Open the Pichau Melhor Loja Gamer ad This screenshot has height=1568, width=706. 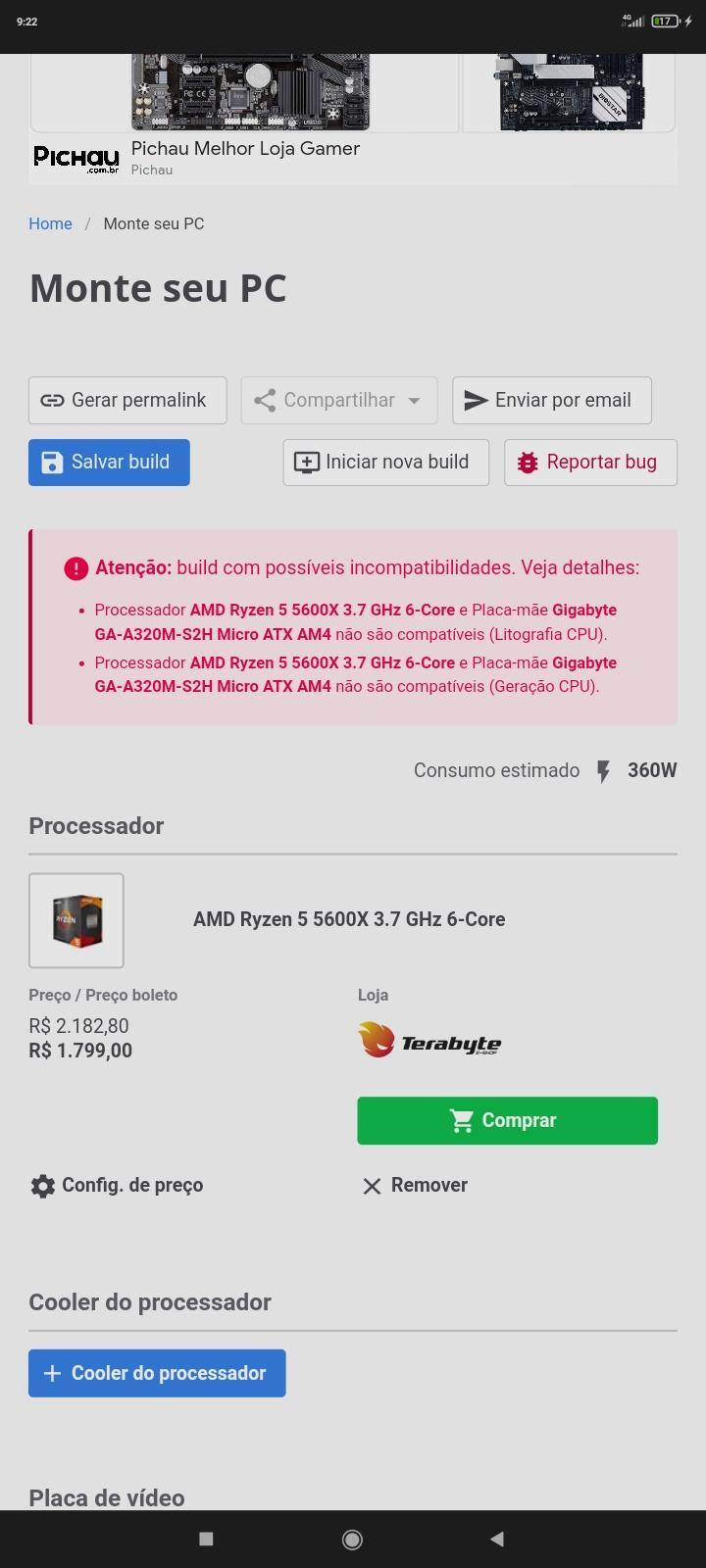tap(245, 149)
